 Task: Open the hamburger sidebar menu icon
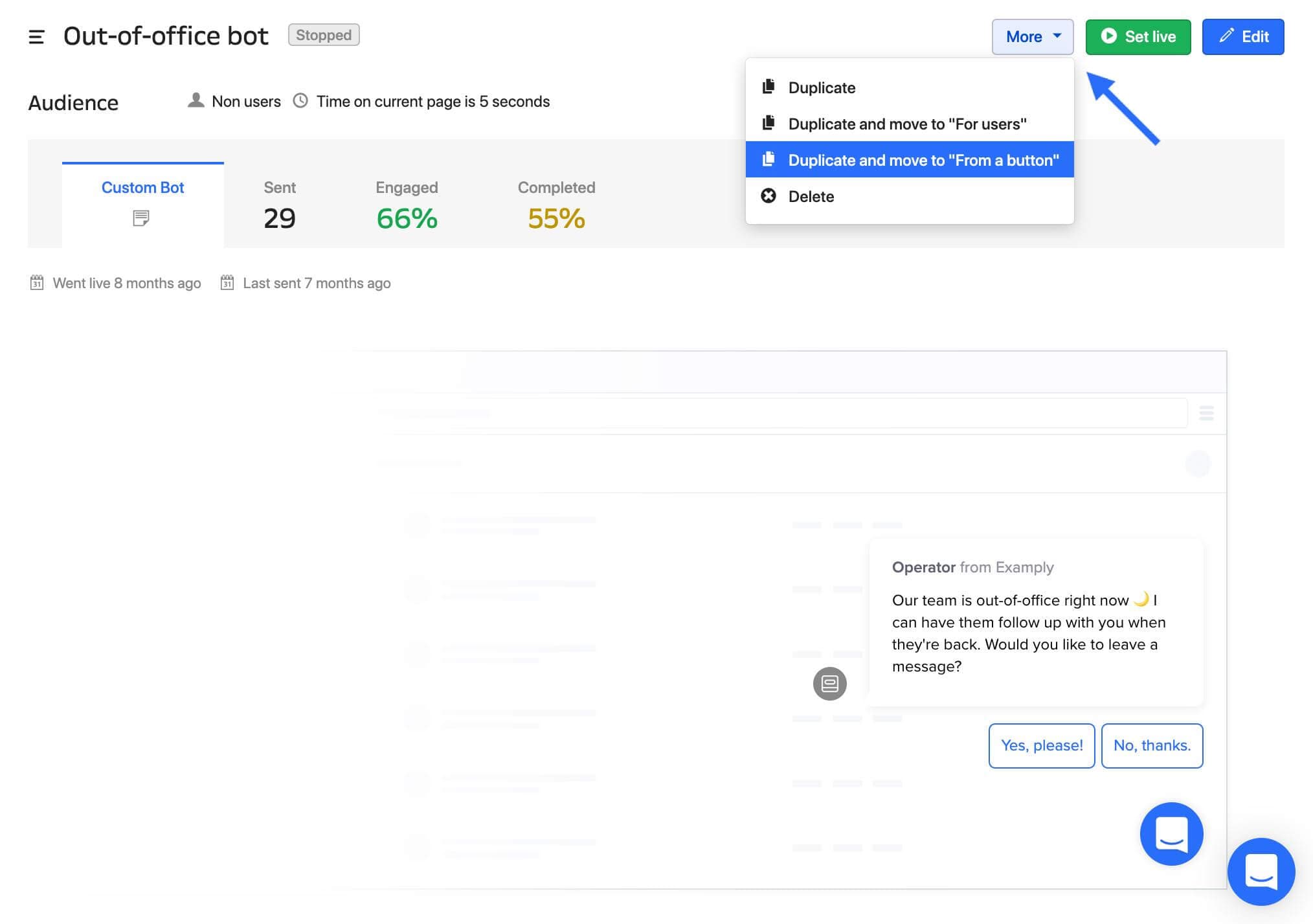coord(36,37)
